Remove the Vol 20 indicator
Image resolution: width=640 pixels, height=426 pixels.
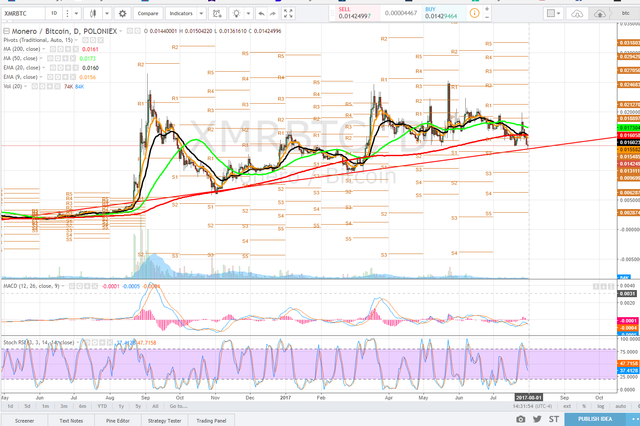click(58, 87)
